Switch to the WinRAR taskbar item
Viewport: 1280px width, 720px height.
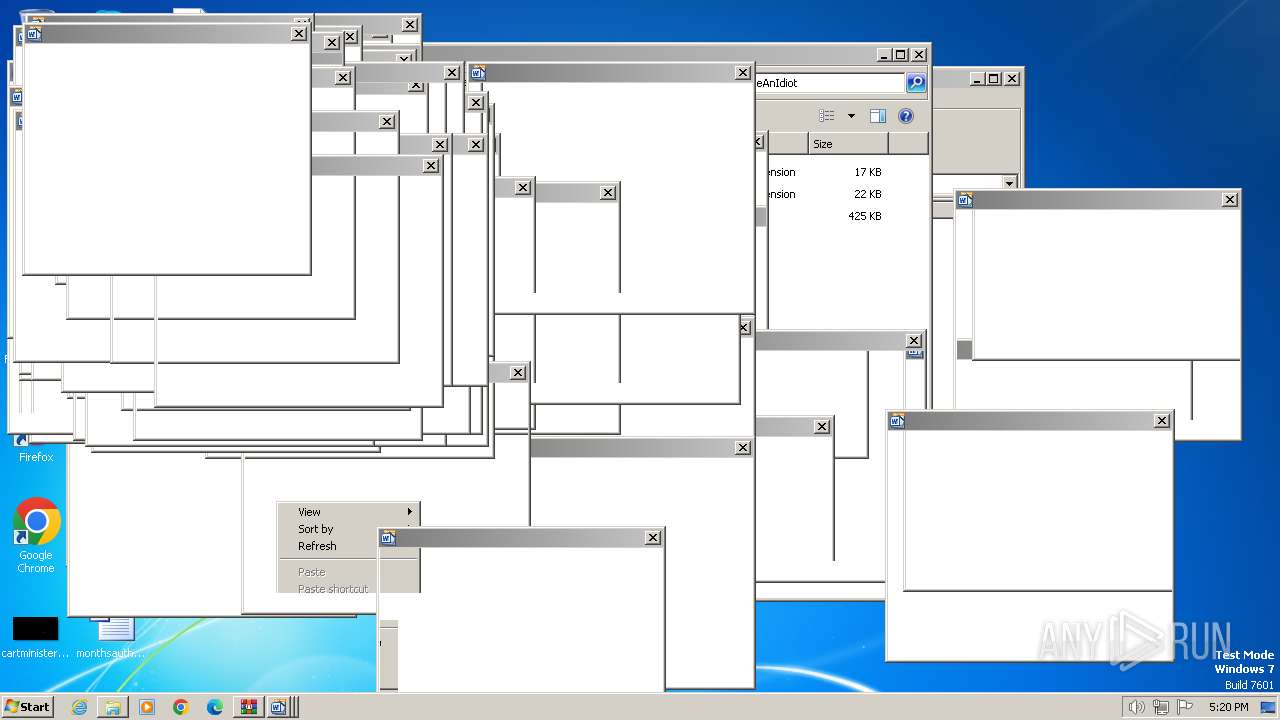click(x=248, y=707)
